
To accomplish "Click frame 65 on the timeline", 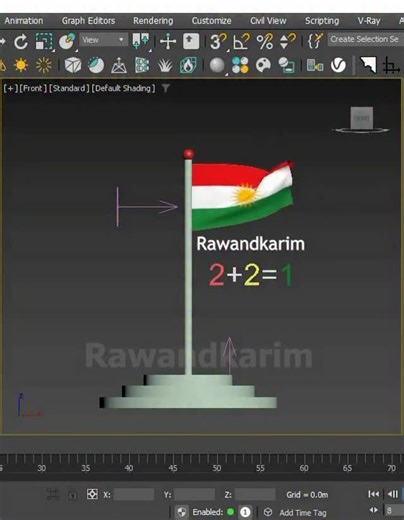I will point(347,468).
